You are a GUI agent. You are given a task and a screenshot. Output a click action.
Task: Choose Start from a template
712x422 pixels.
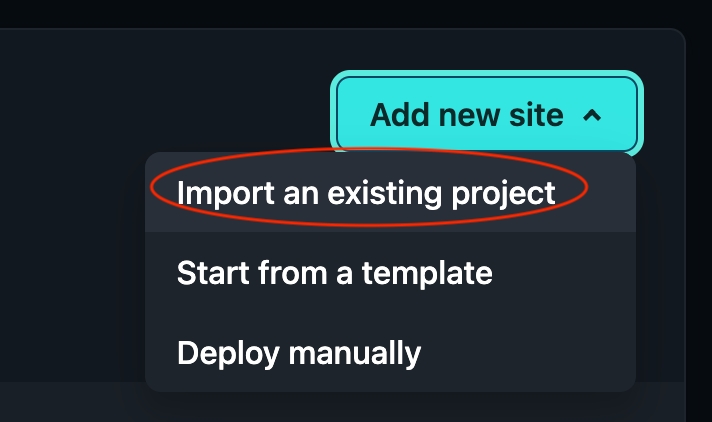335,273
